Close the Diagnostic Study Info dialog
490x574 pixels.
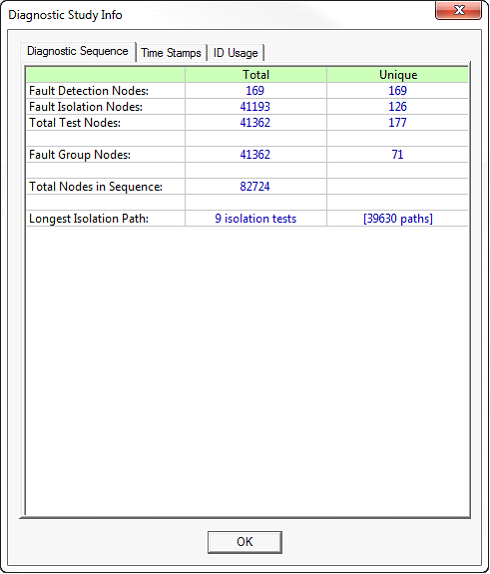(x=458, y=10)
